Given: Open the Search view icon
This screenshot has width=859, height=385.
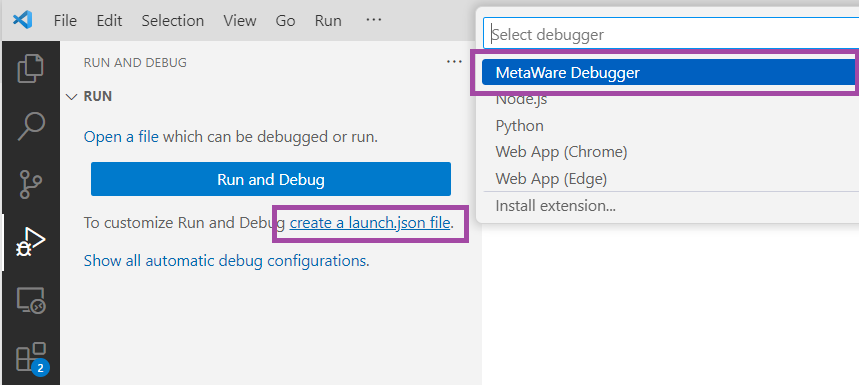Looking at the screenshot, I should coord(31,127).
